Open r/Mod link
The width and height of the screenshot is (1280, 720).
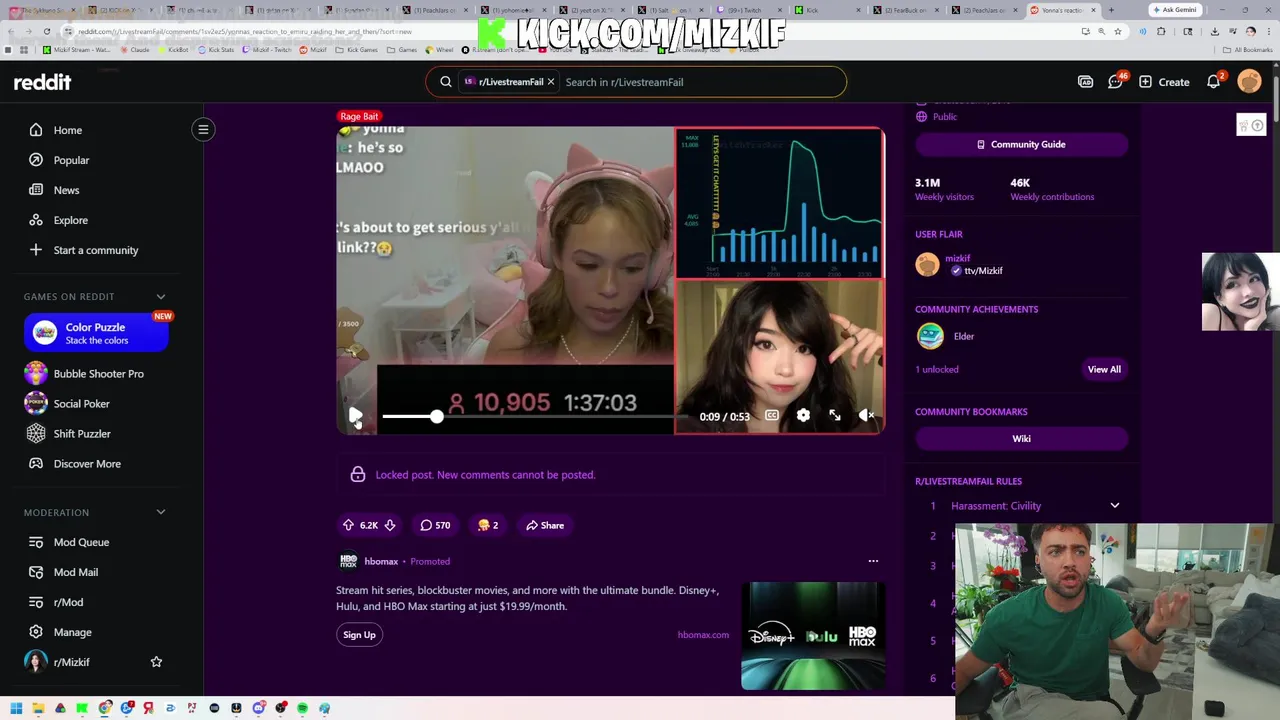coord(68,602)
